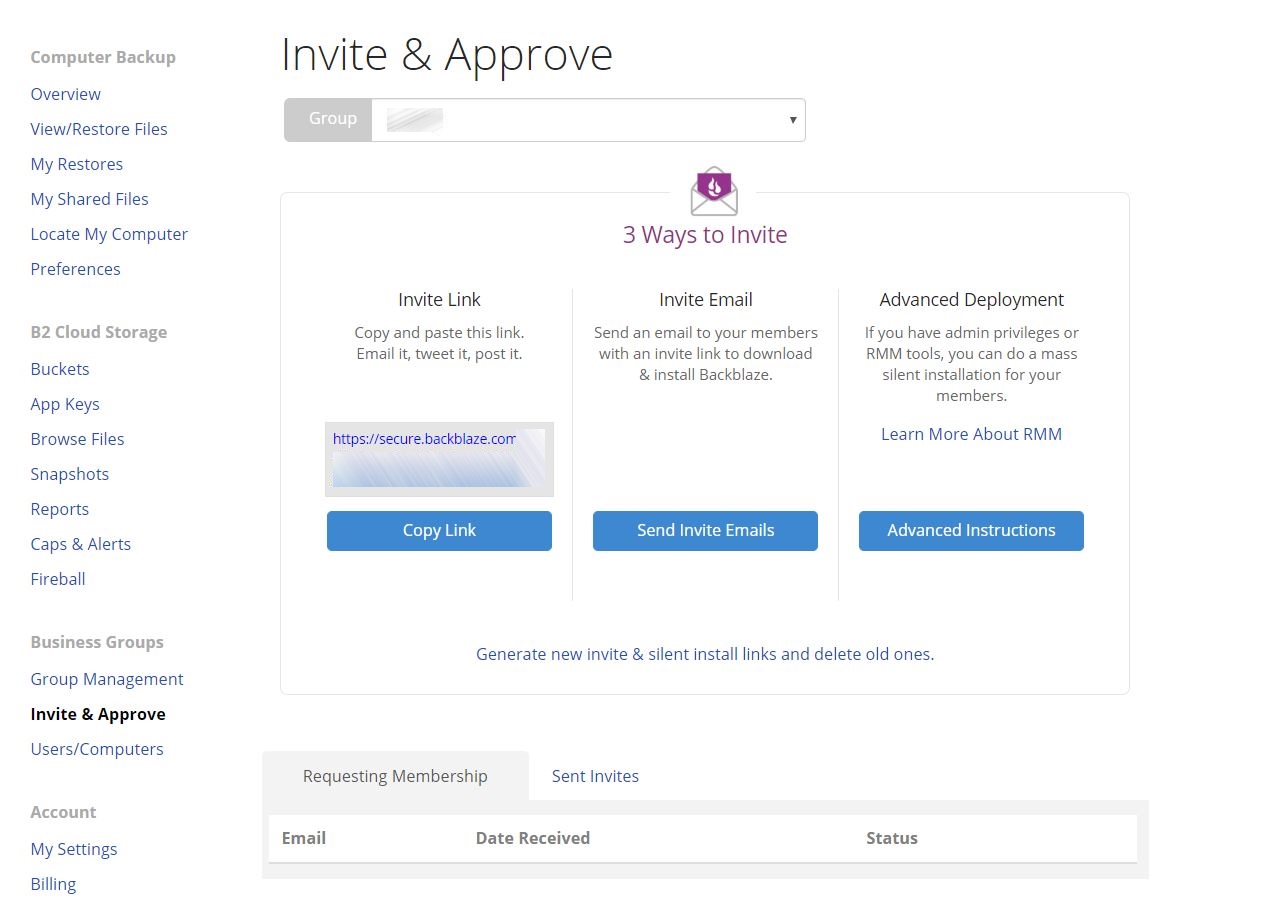Open App Keys page
This screenshot has width=1273, height=913.
coord(65,404)
